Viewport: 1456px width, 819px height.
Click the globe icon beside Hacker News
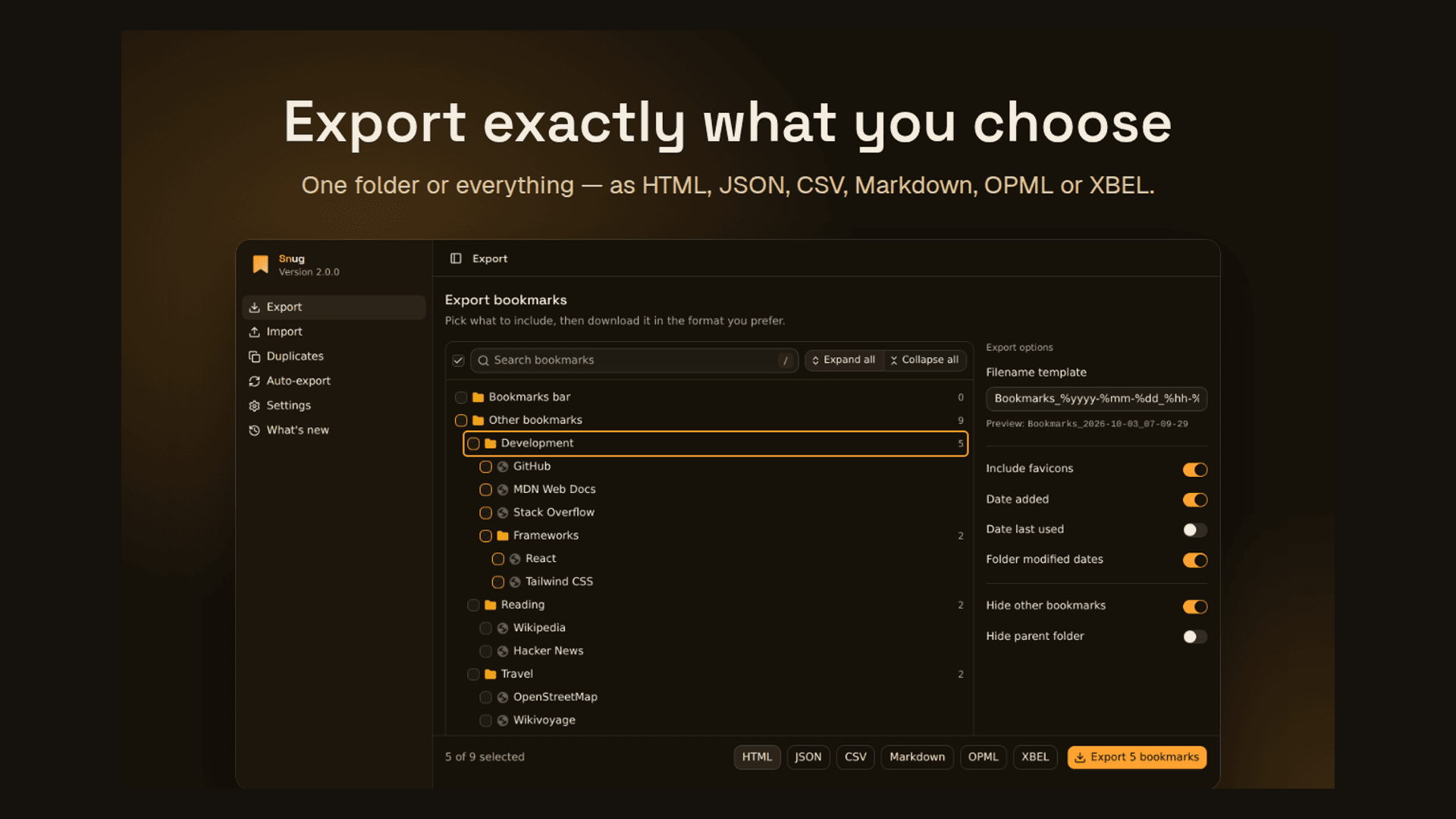tap(503, 651)
